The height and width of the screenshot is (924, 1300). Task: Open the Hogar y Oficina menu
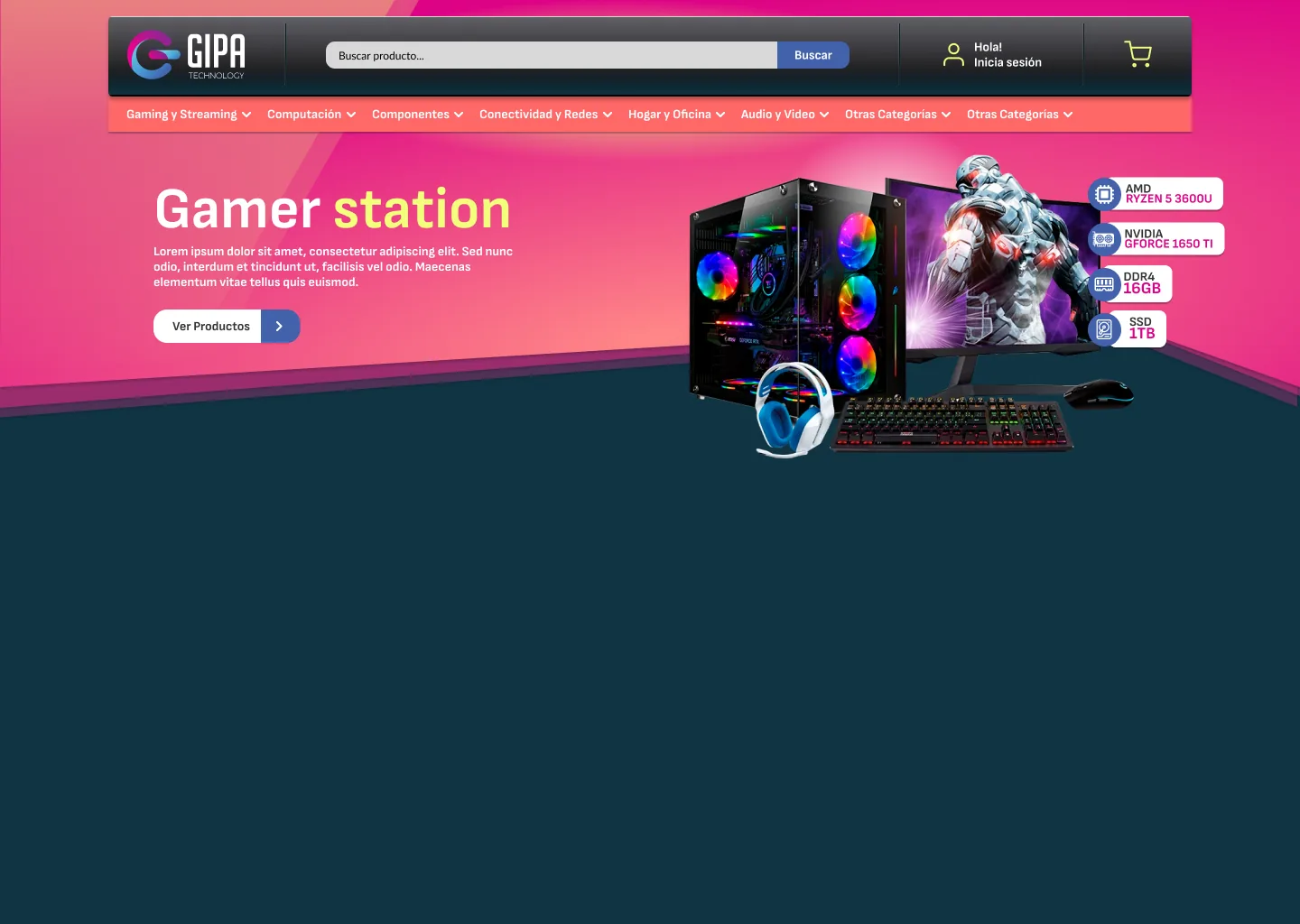pos(677,115)
